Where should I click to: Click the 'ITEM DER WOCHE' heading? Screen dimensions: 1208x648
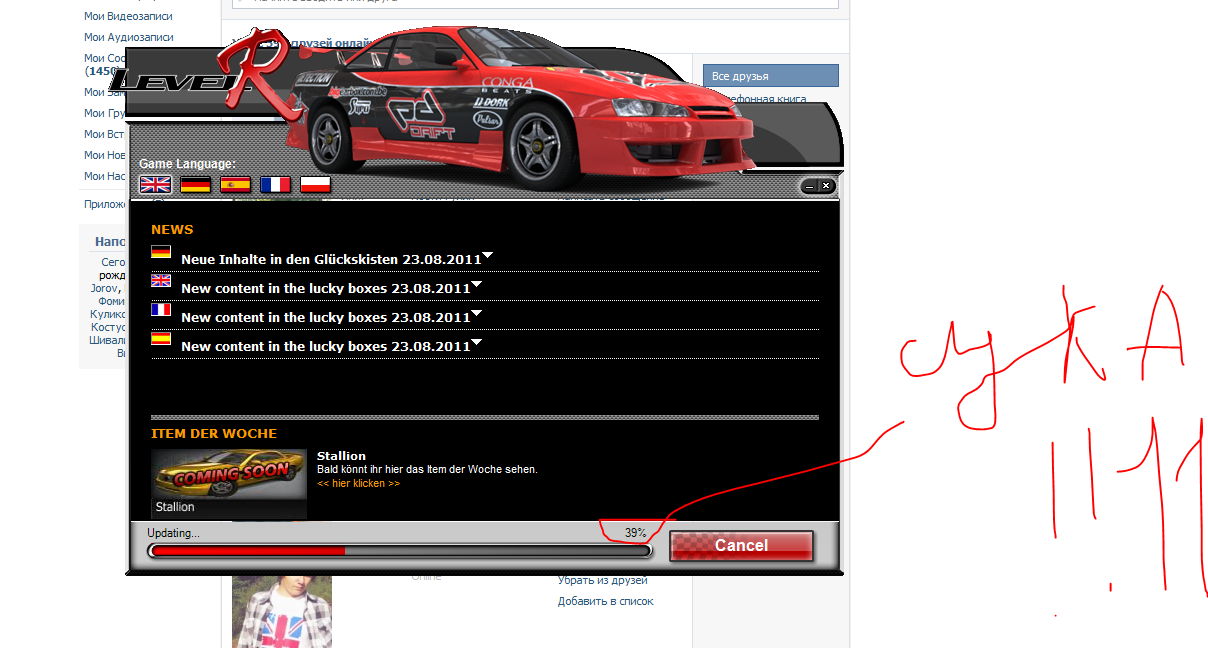214,434
